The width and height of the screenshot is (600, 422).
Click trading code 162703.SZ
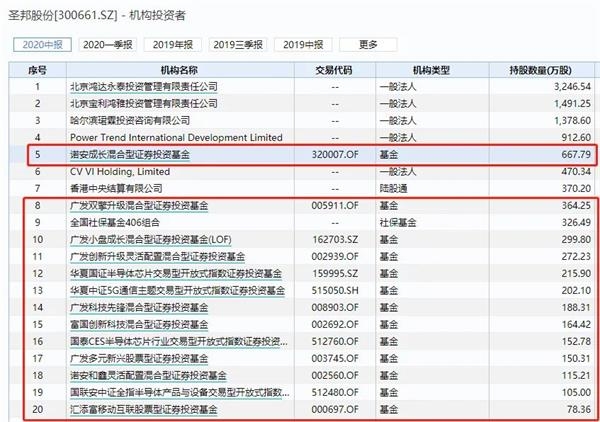[x=335, y=240]
